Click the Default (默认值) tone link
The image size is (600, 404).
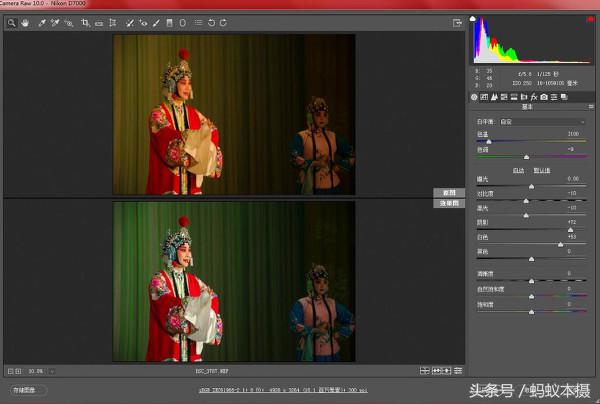(x=542, y=171)
